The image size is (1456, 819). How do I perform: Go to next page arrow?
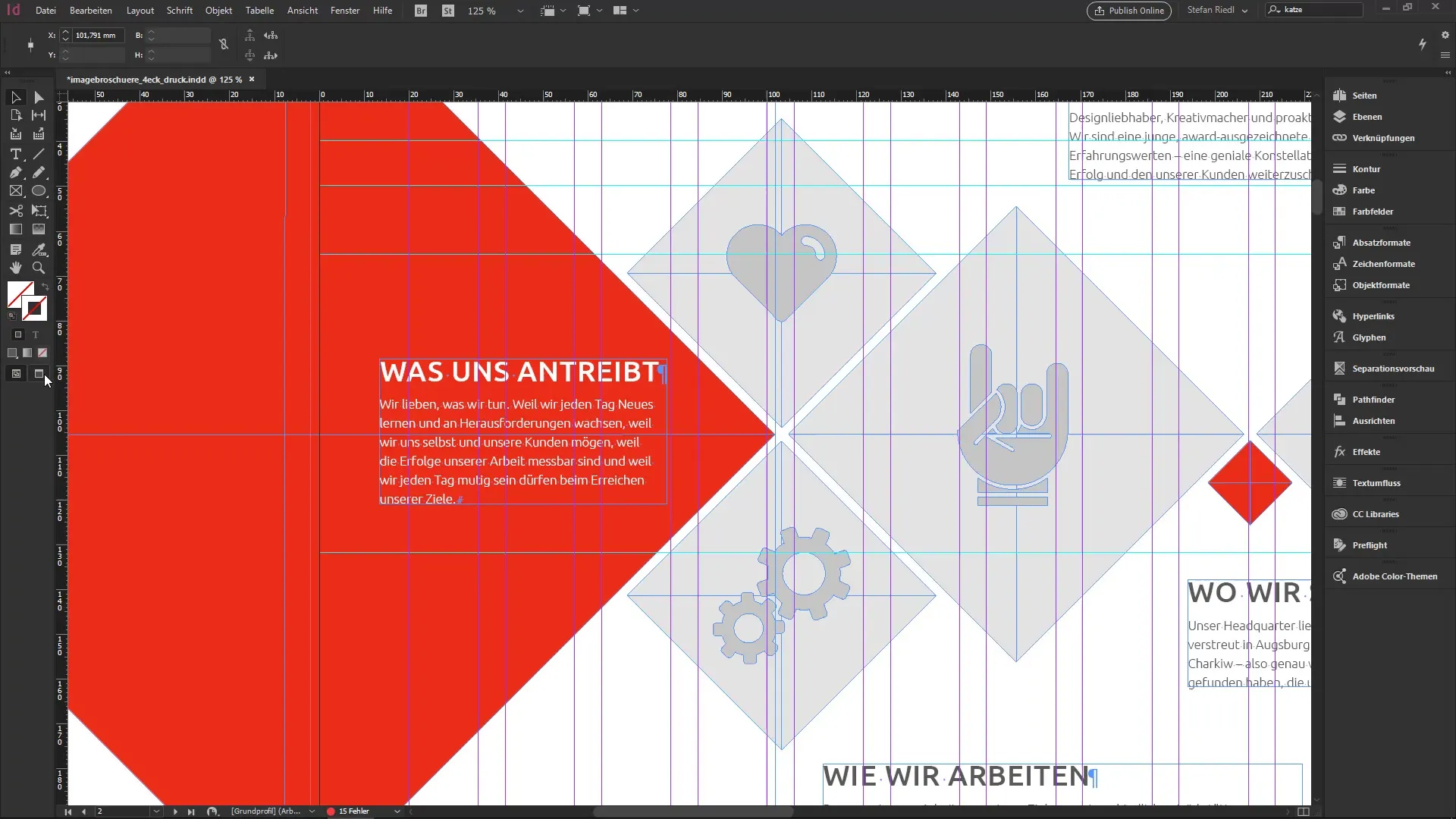tap(175, 811)
